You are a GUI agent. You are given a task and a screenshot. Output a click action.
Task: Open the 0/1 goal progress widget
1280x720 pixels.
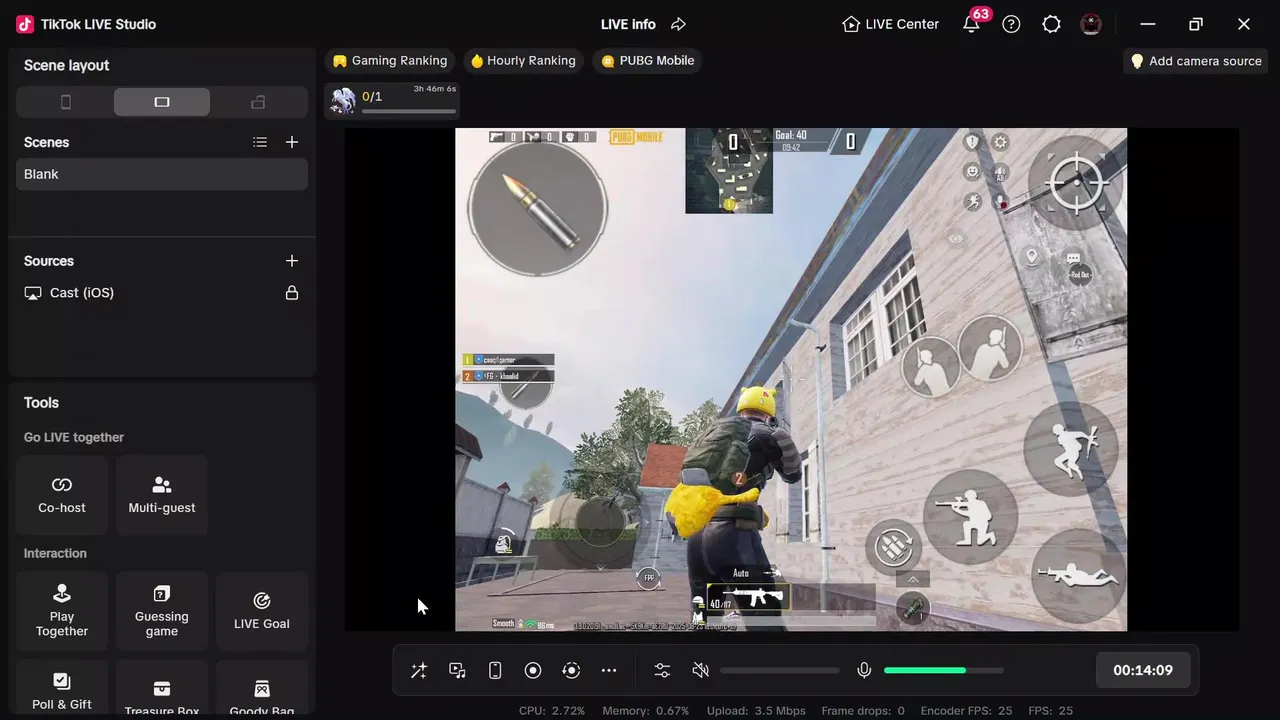[392, 101]
